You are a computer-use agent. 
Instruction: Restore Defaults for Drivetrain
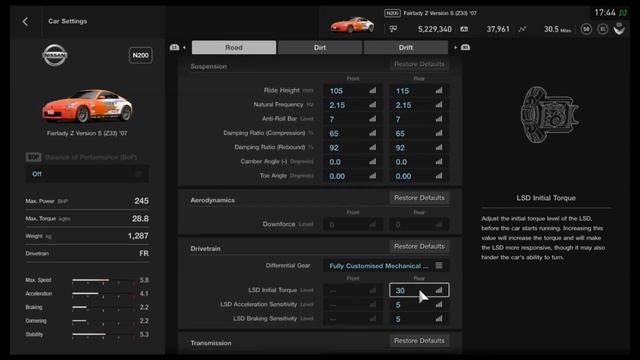point(419,247)
